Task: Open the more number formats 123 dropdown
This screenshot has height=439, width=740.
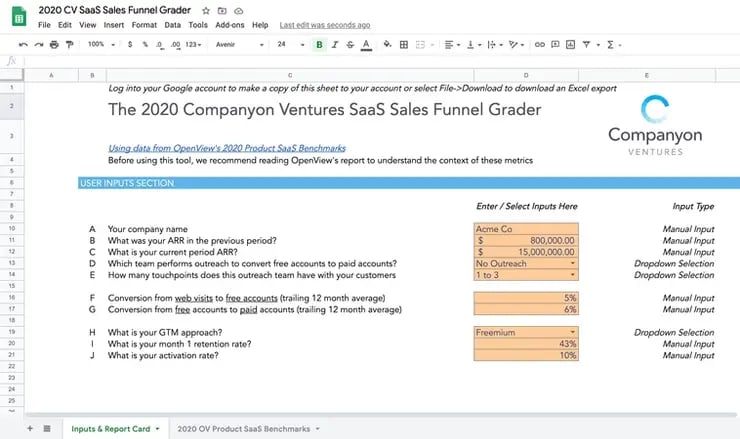Action: pyautogui.click(x=193, y=44)
